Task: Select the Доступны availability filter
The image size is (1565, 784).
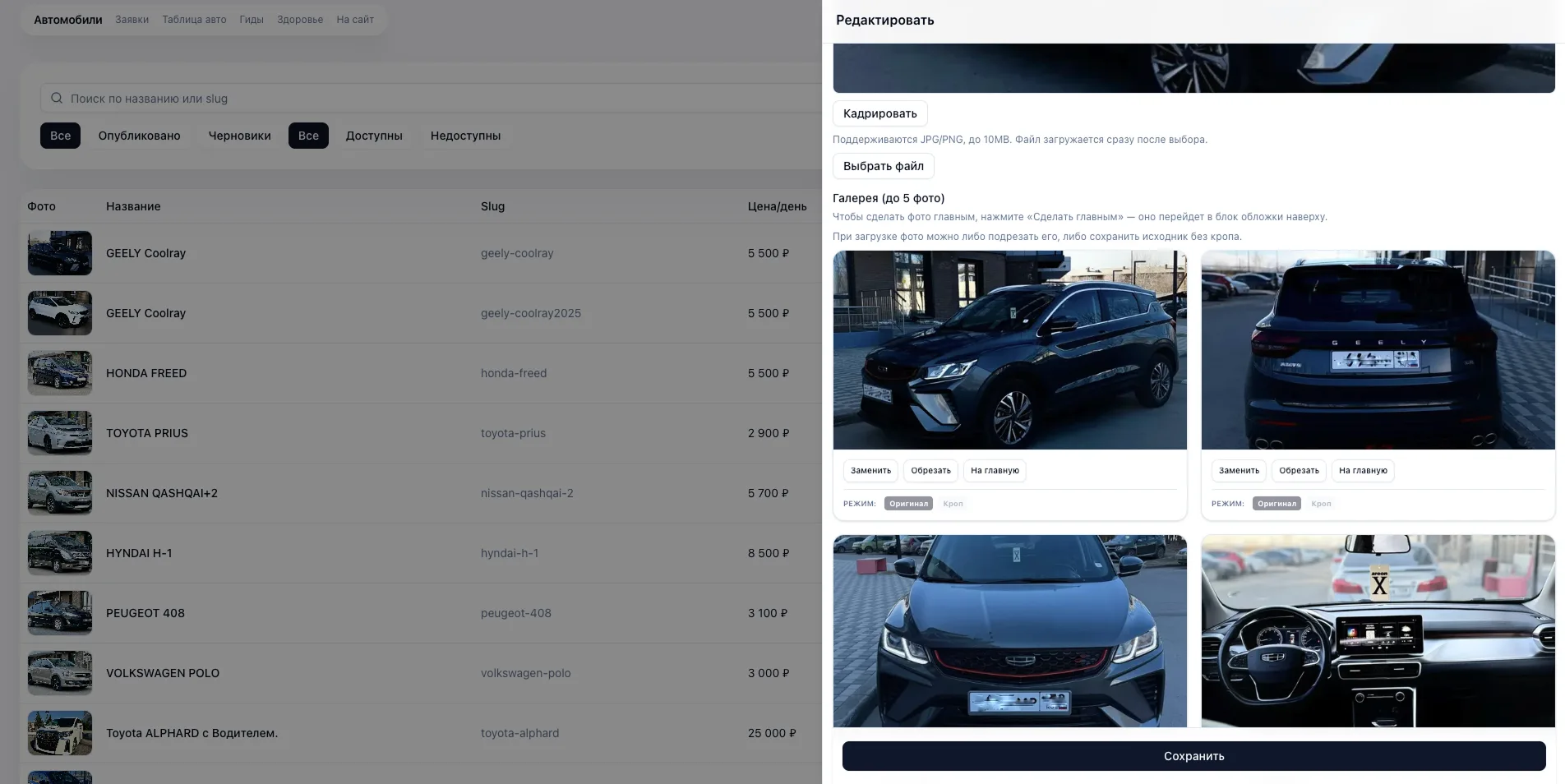Action: click(x=374, y=136)
